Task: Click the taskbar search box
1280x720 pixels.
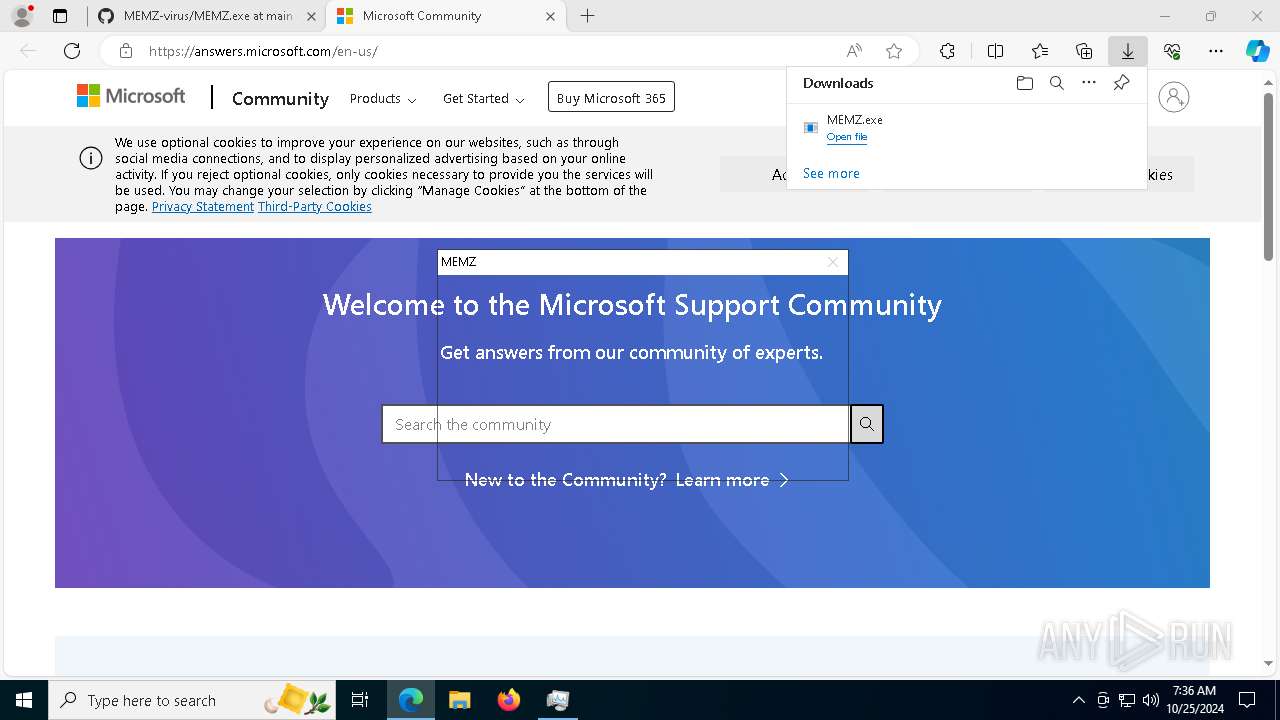Action: pyautogui.click(x=192, y=700)
